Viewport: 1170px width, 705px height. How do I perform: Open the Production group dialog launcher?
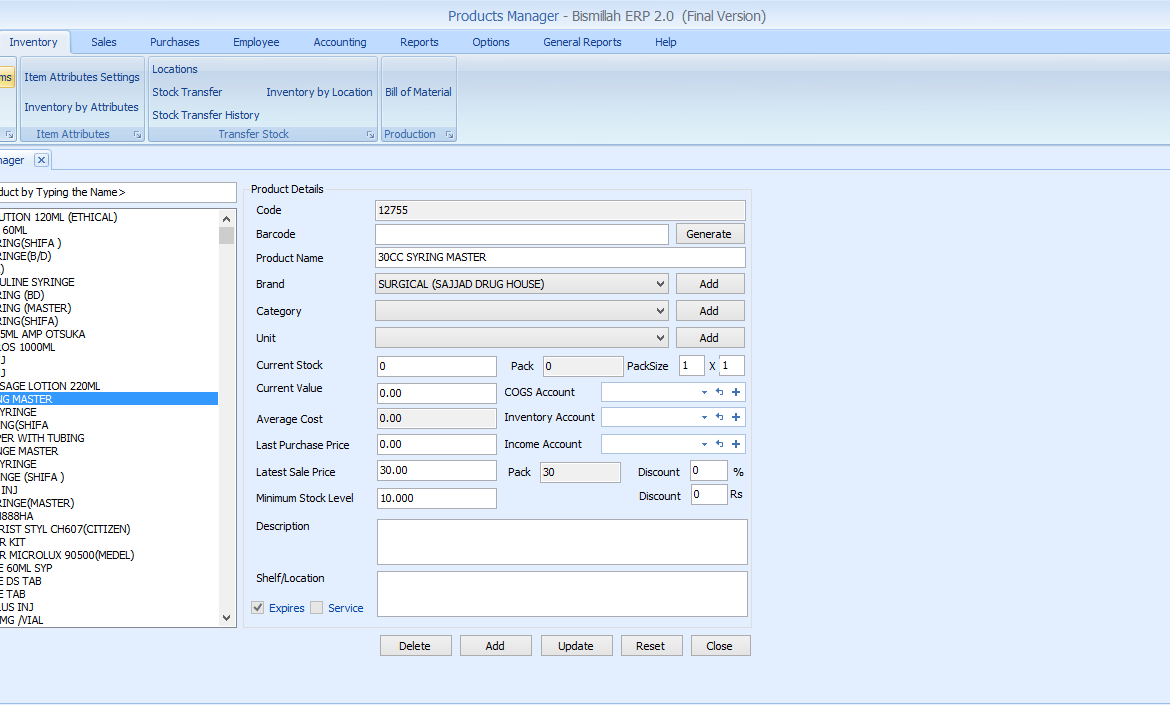tap(449, 134)
